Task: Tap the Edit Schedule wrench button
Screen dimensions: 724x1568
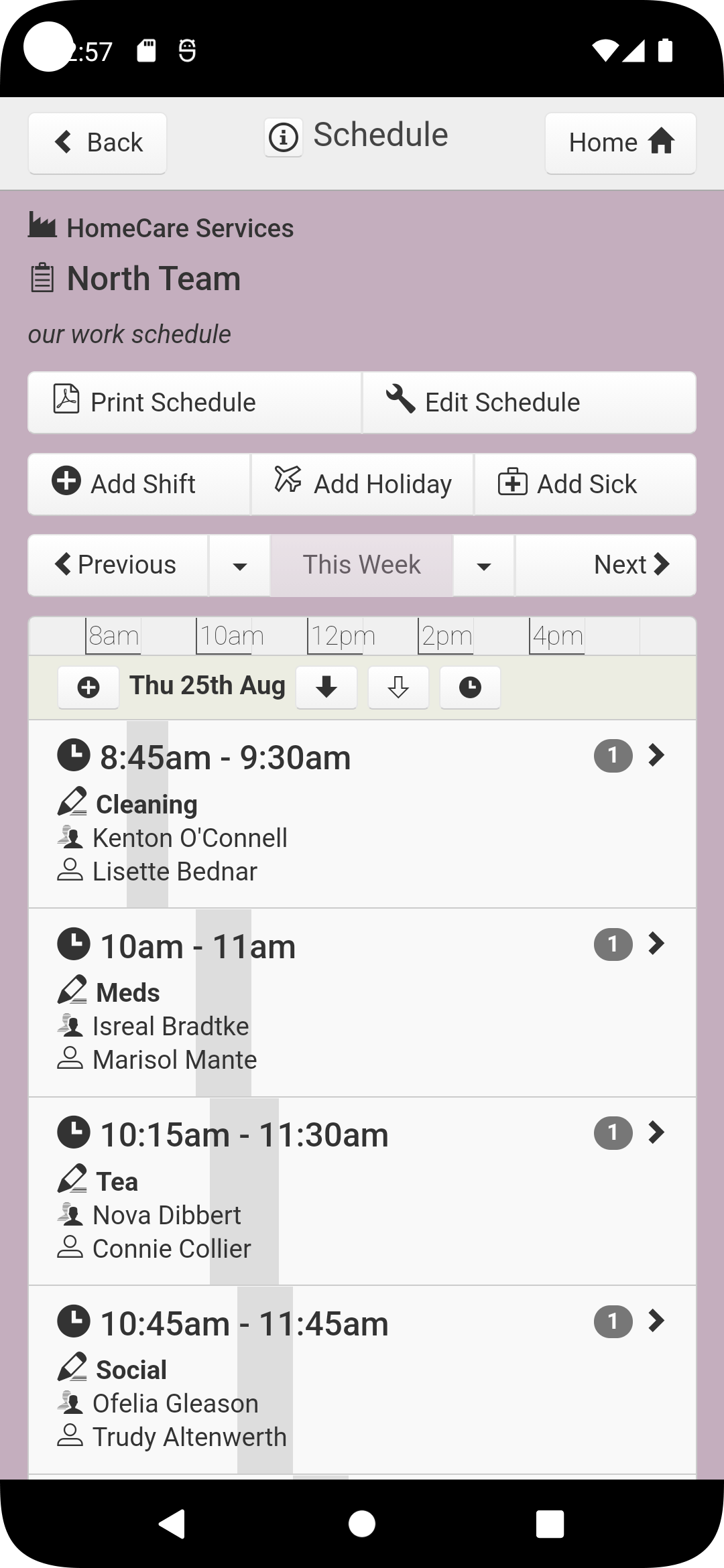Action: pos(529,403)
